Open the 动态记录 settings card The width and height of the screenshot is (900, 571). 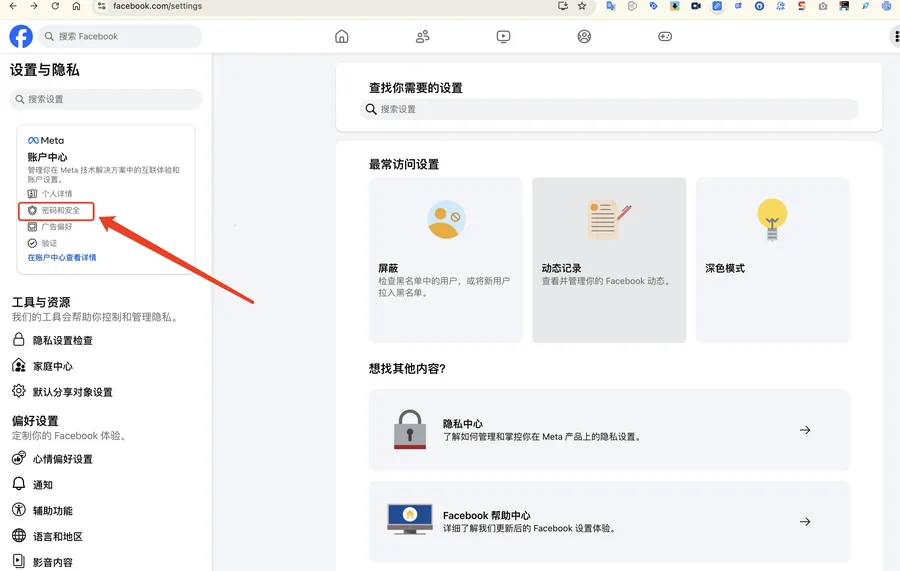609,260
